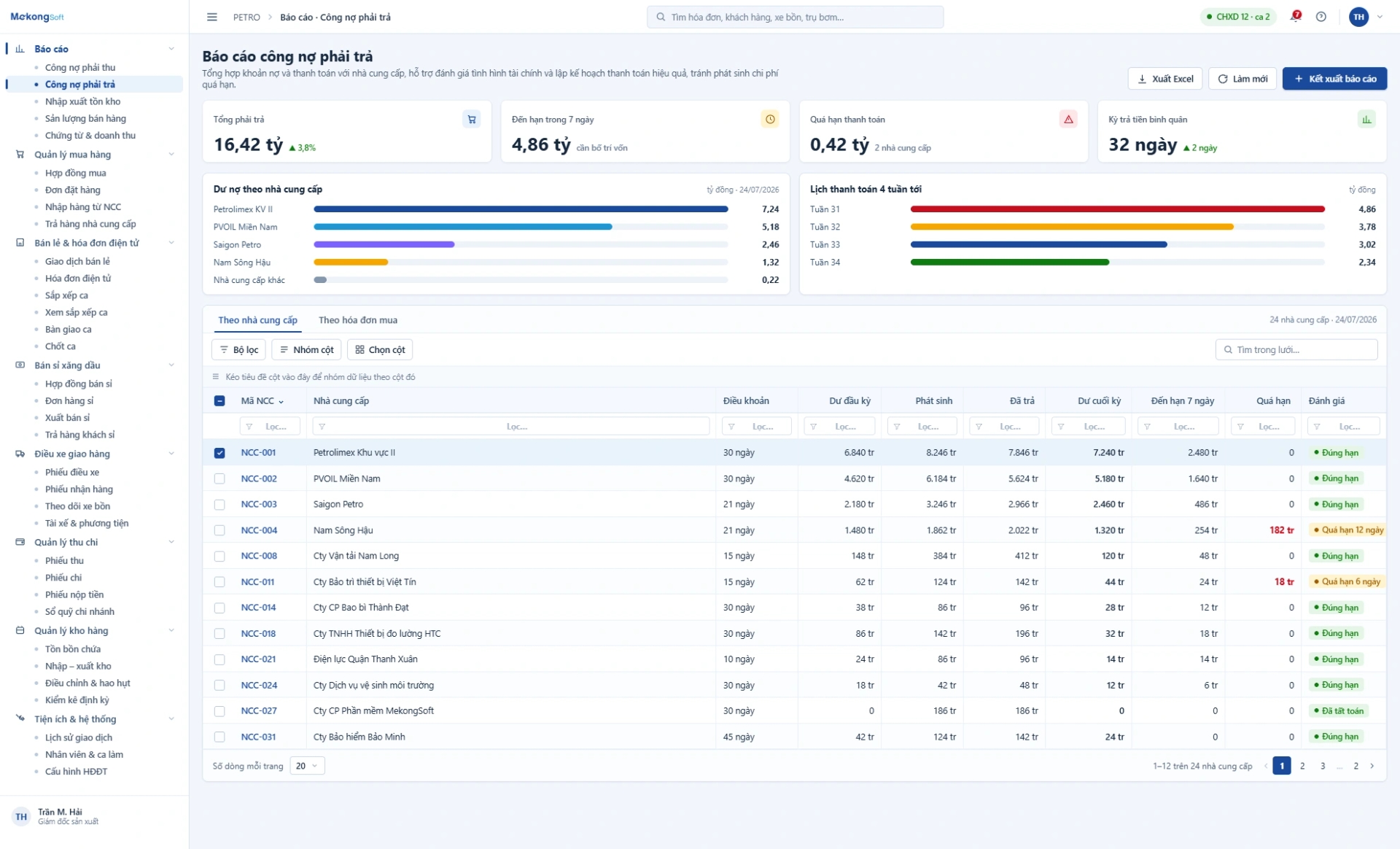The height and width of the screenshot is (849, 1400).
Task: Select the NCC-008 row checkbox
Action: (219, 556)
